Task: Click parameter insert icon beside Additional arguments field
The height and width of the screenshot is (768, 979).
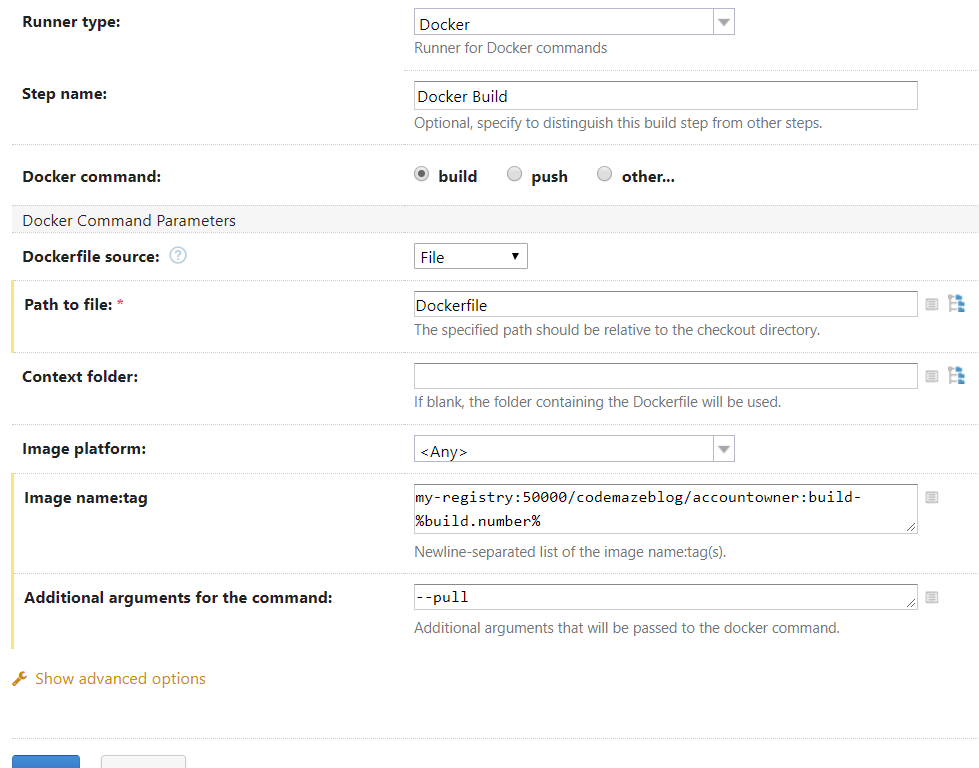Action: click(x=932, y=597)
